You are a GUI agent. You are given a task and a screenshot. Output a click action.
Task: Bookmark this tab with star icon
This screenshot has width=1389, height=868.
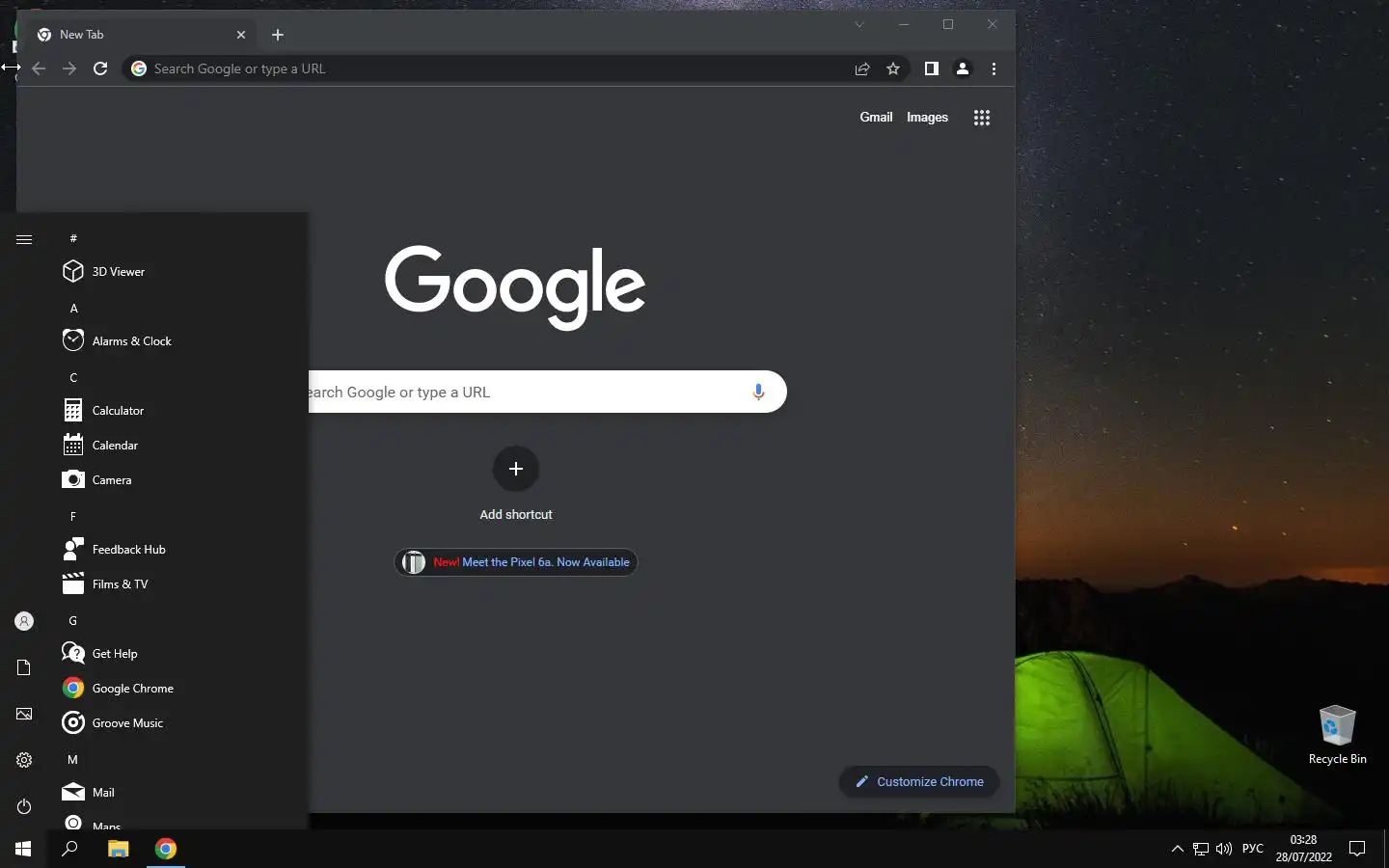pos(893,68)
